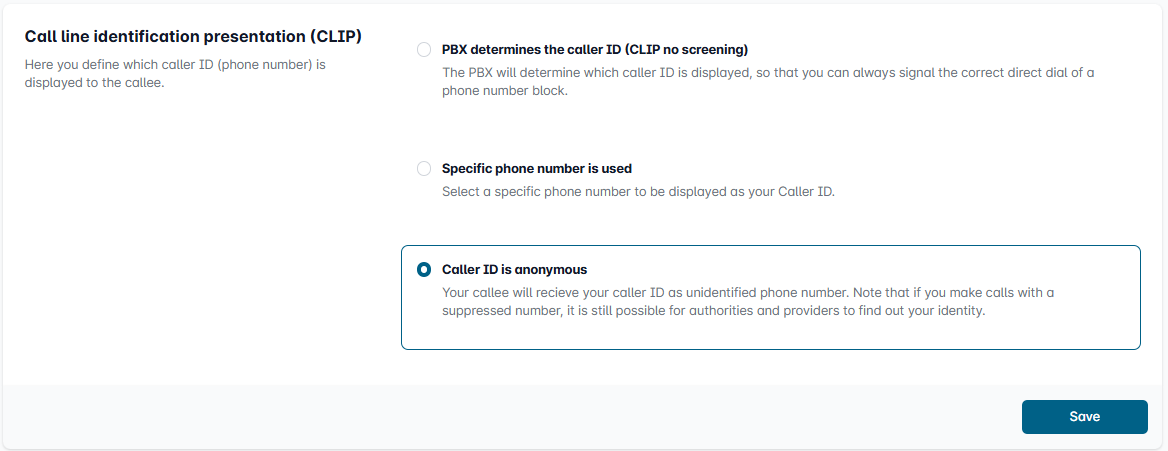Click the "Select a specific phone number" description text
Viewport: 1168px width, 451px height.
637,191
